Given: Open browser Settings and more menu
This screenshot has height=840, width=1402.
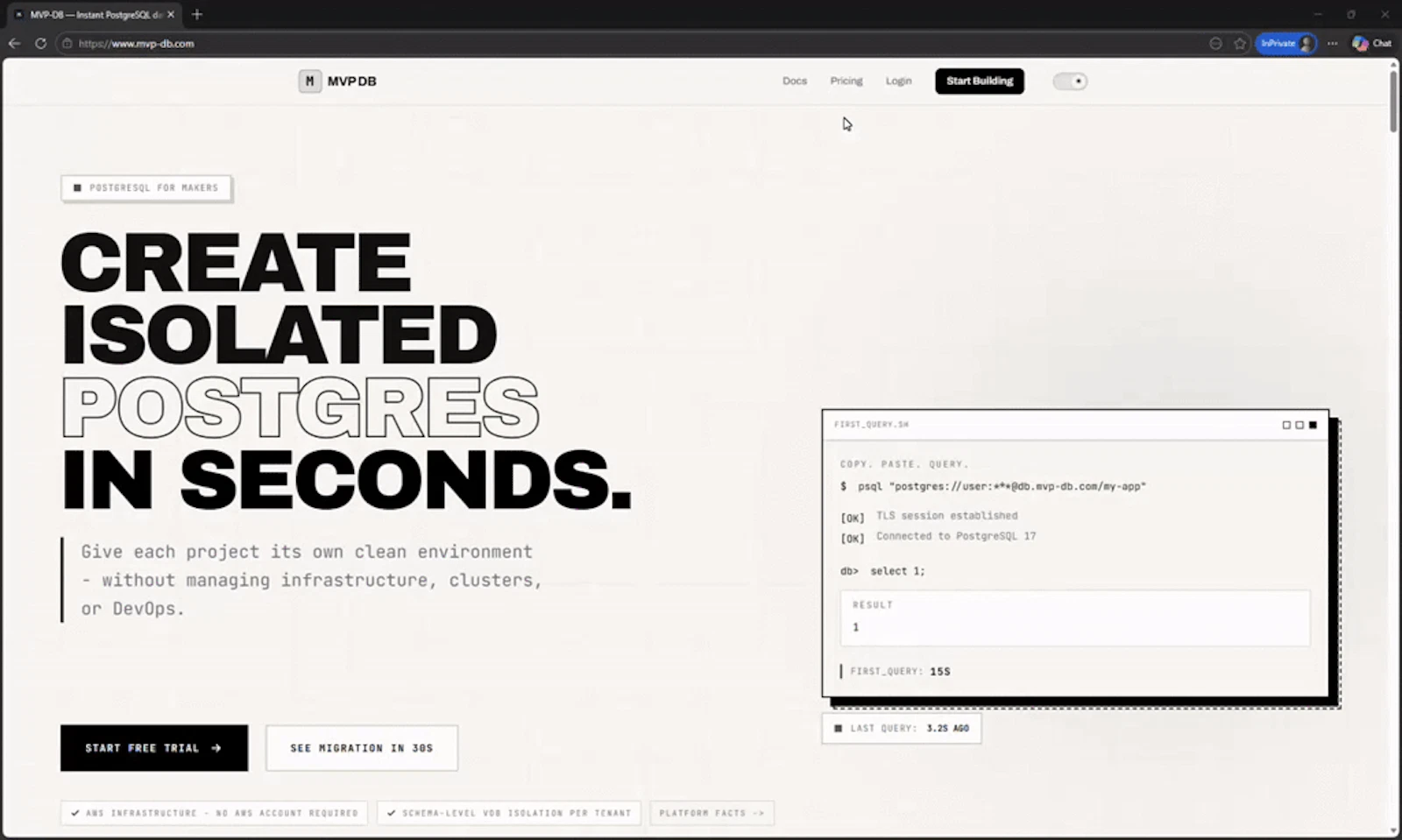Looking at the screenshot, I should tap(1333, 43).
